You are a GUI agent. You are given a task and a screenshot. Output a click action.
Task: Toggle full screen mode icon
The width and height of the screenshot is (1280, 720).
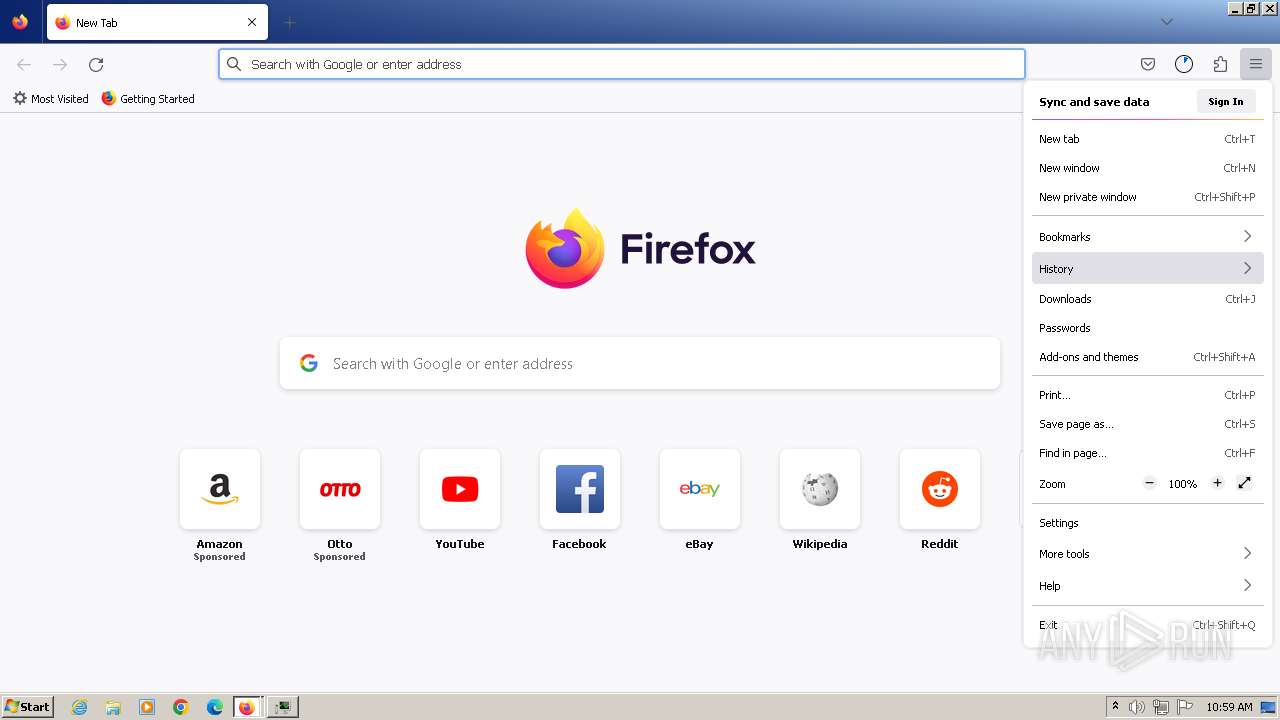pyautogui.click(x=1245, y=483)
